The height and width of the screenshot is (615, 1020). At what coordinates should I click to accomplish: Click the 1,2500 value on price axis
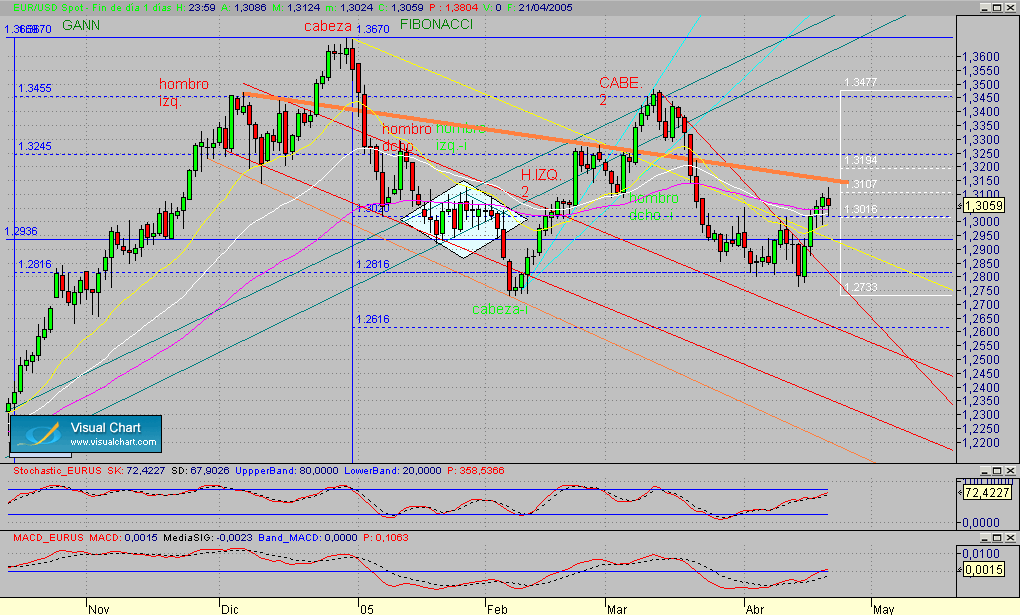click(982, 360)
